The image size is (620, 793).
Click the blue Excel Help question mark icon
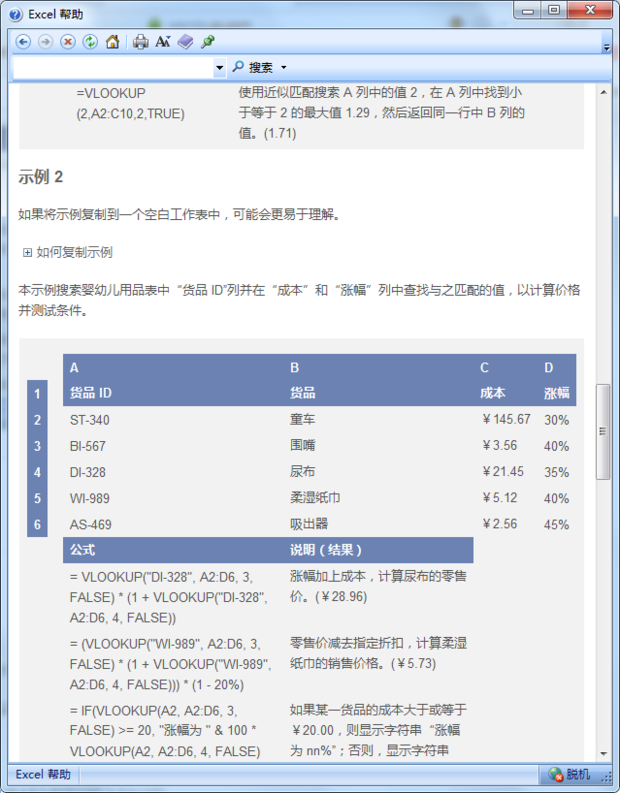(x=16, y=15)
